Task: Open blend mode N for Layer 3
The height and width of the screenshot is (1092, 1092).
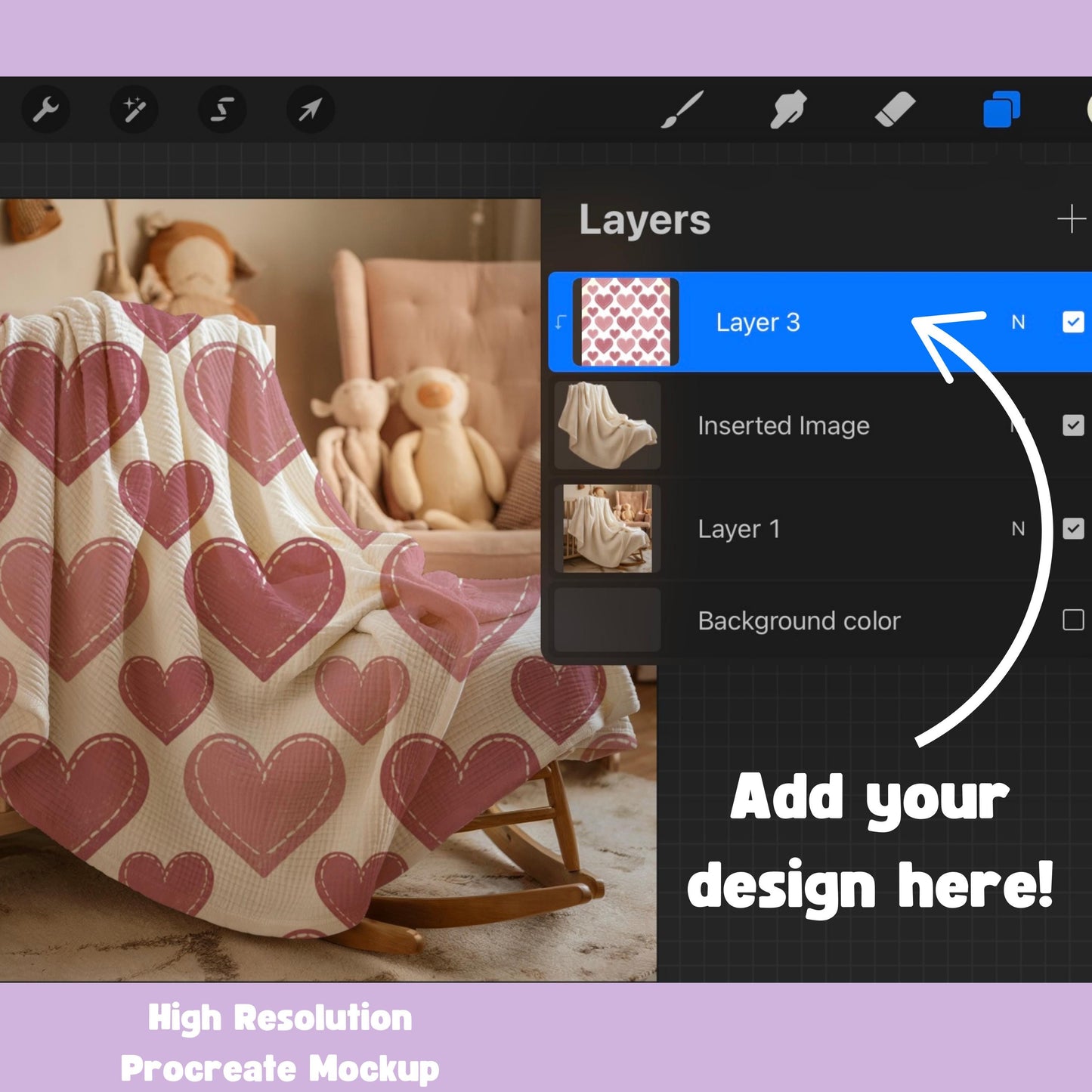Action: point(1018,323)
